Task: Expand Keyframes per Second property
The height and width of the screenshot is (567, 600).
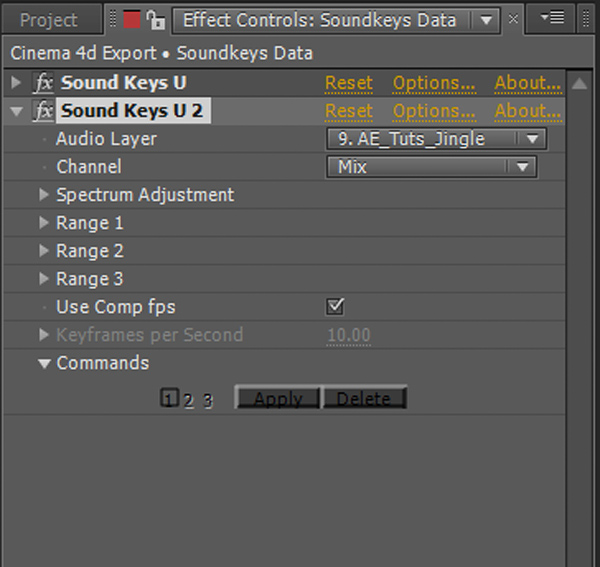Action: coord(44,335)
